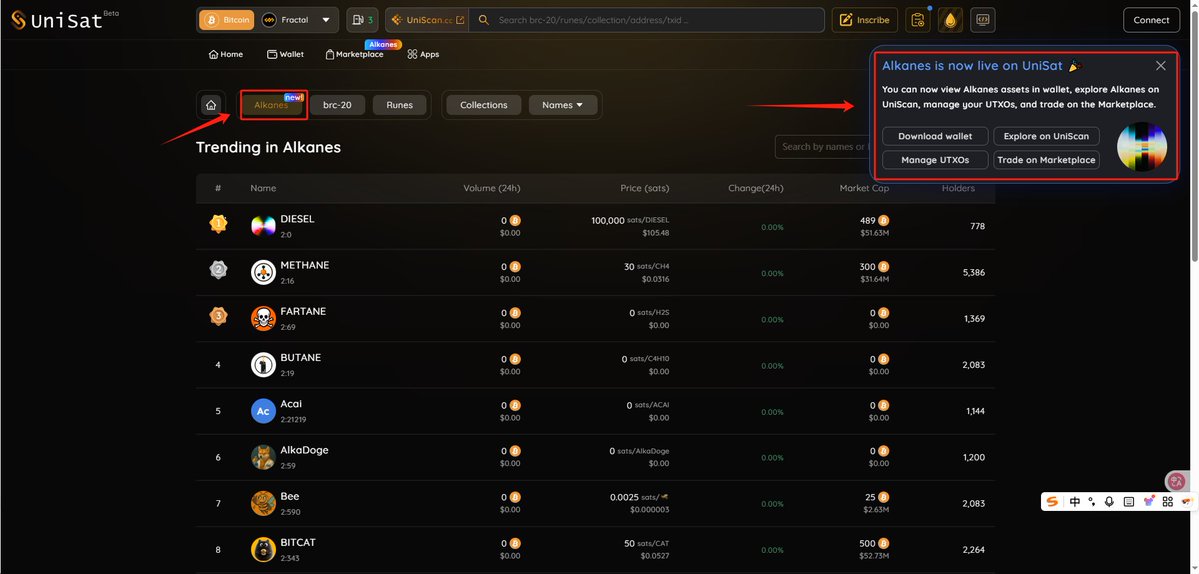1199x574 pixels.
Task: Click the FARTANE skull token icon
Action: [x=263, y=318]
